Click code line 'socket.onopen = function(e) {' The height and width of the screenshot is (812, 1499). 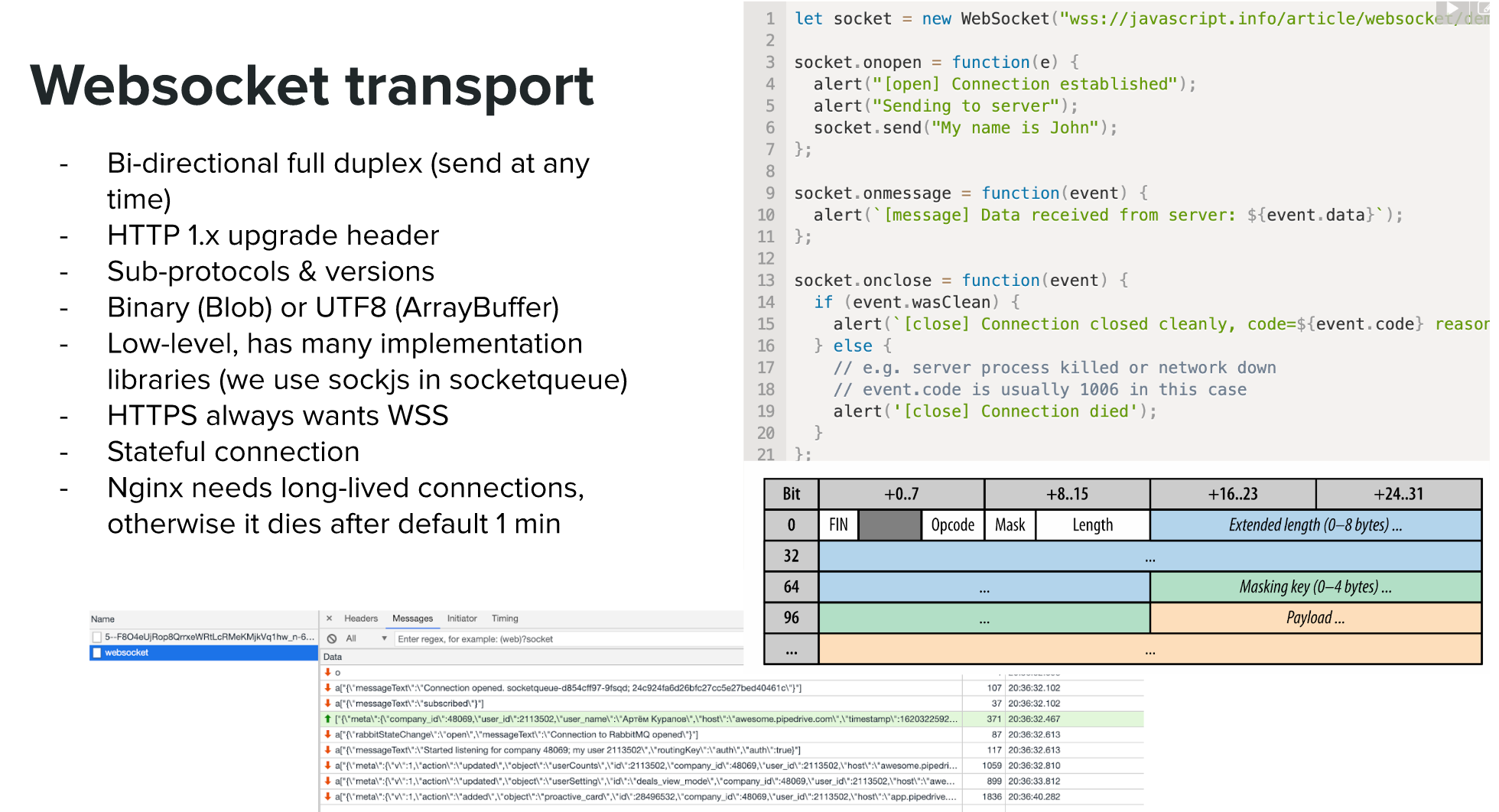click(936, 62)
